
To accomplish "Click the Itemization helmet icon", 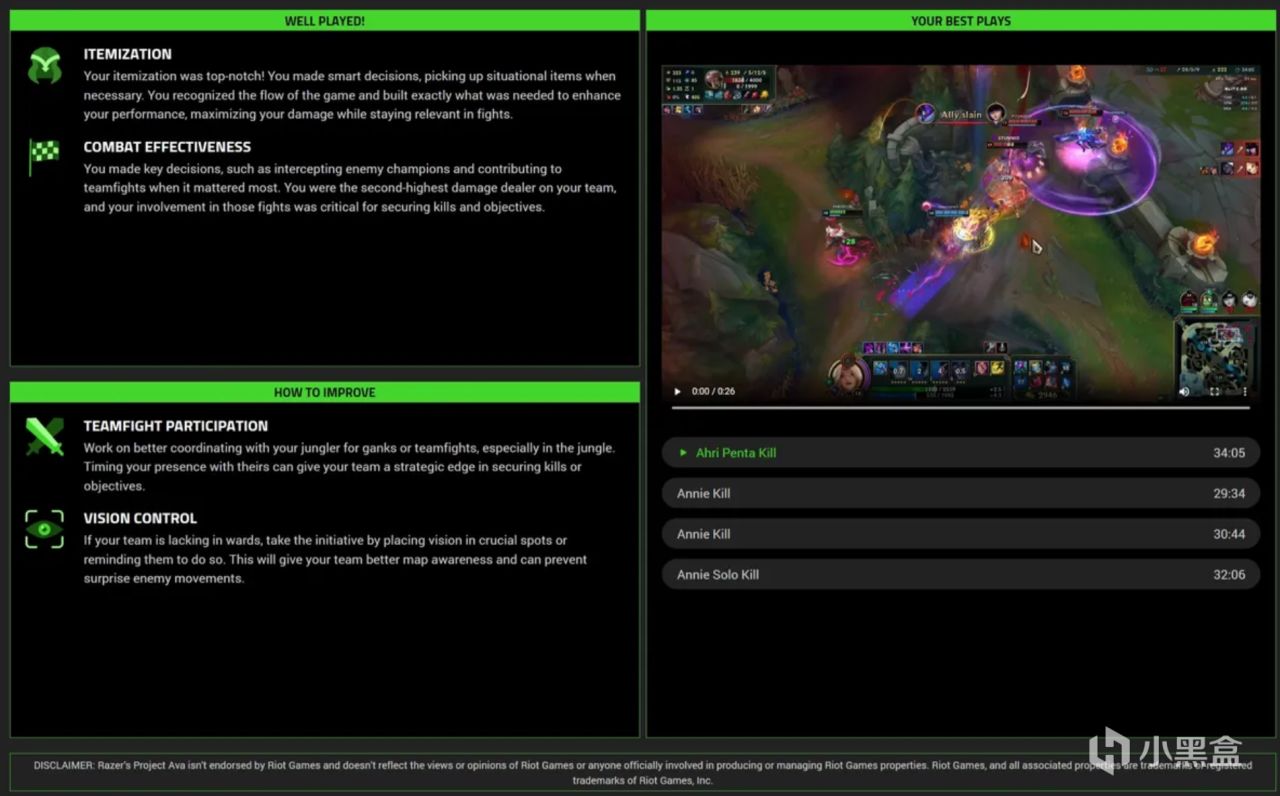I will tap(45, 65).
